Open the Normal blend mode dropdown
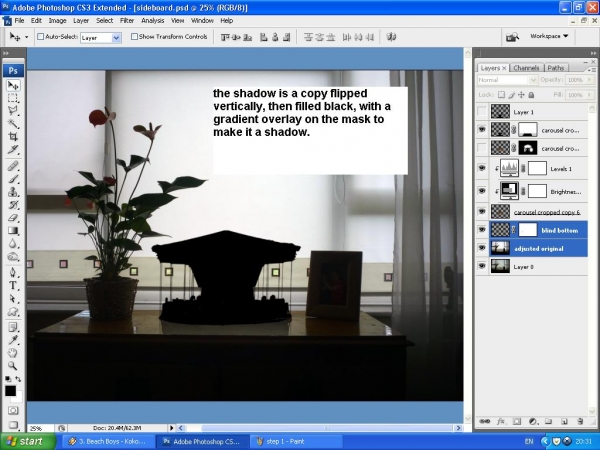The image size is (600, 450). coord(533,80)
